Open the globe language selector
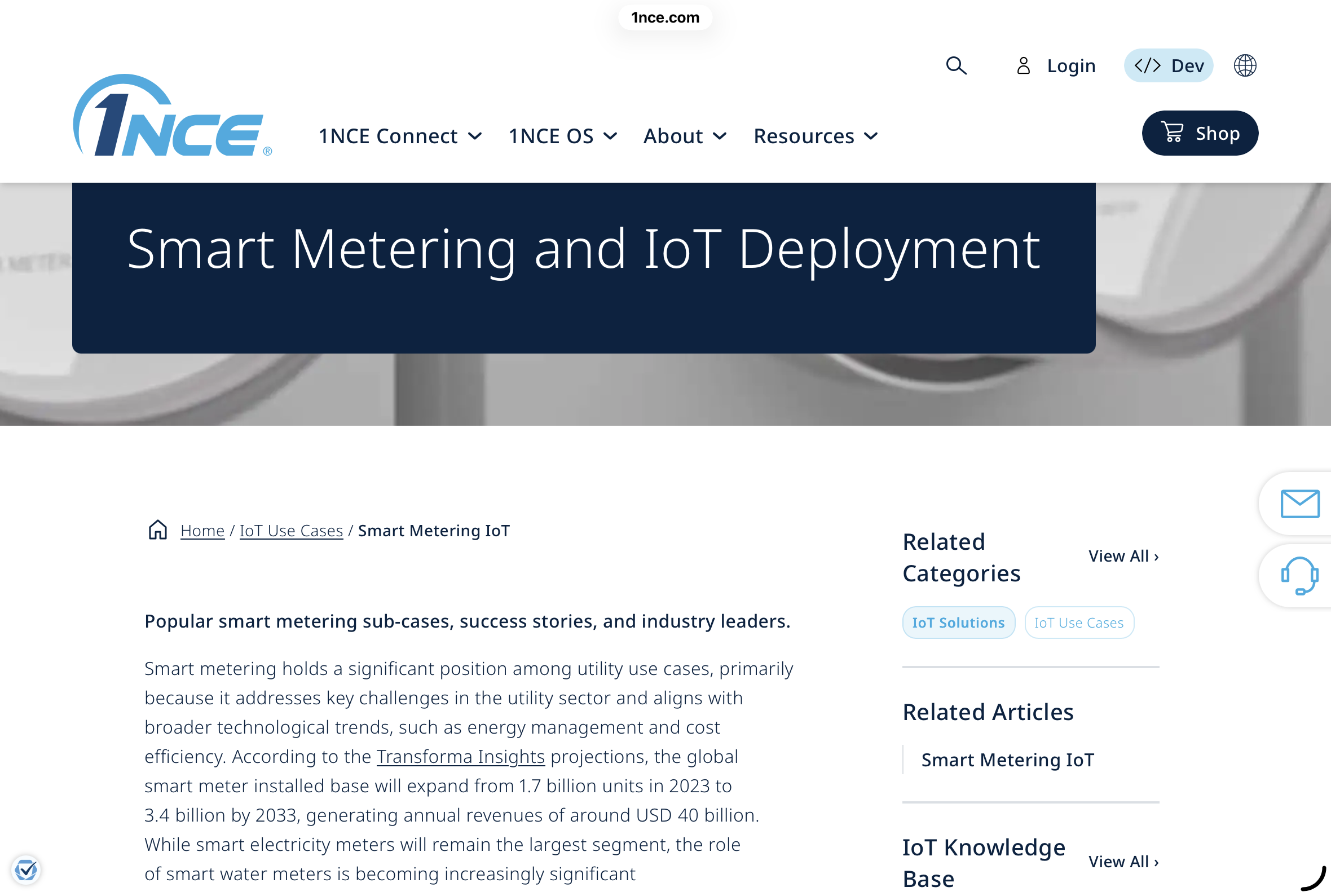The height and width of the screenshot is (896, 1331). (1245, 66)
